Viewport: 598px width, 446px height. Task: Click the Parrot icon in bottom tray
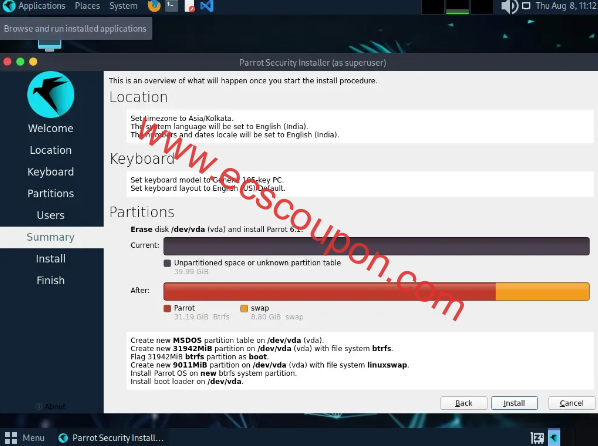click(x=554, y=437)
